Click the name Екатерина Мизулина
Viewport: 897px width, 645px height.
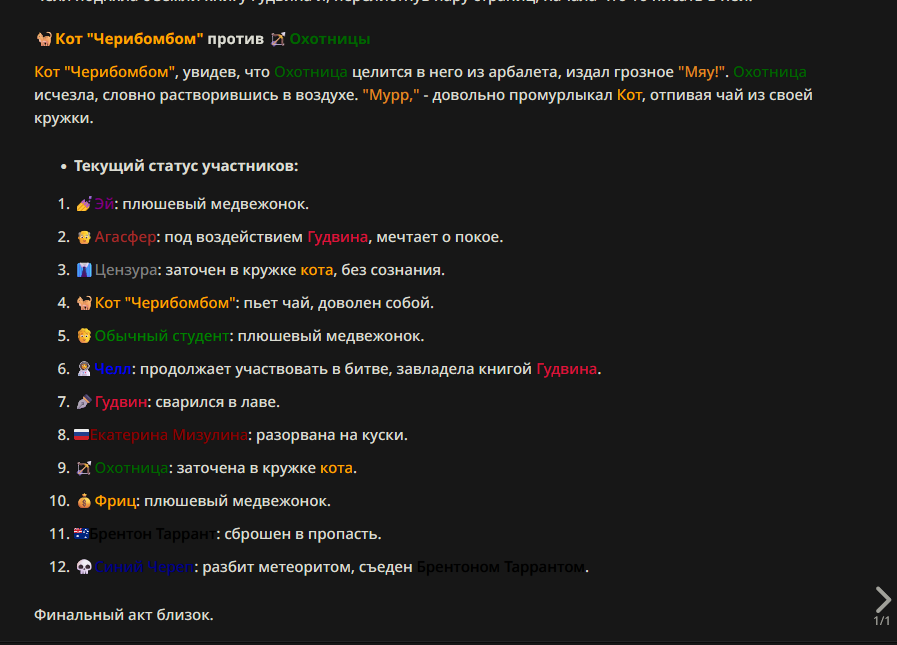(x=169, y=435)
